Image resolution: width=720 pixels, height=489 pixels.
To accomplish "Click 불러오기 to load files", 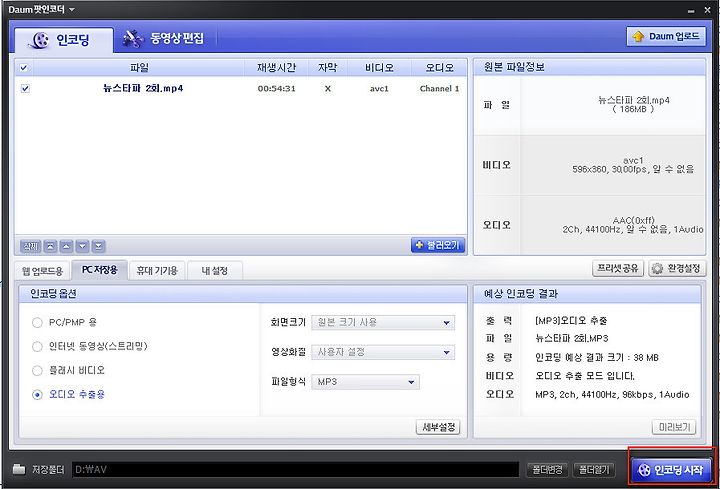I will click(x=438, y=245).
